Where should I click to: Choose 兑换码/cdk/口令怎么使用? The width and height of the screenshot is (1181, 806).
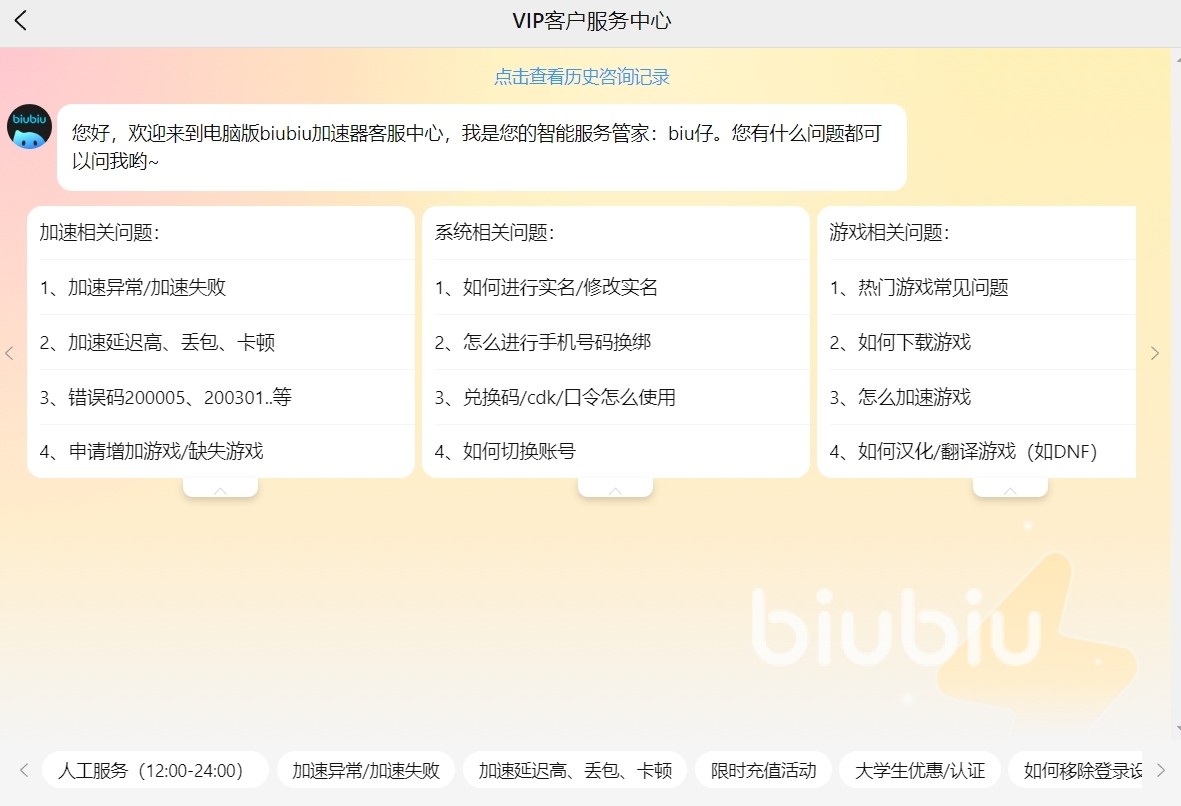(555, 397)
